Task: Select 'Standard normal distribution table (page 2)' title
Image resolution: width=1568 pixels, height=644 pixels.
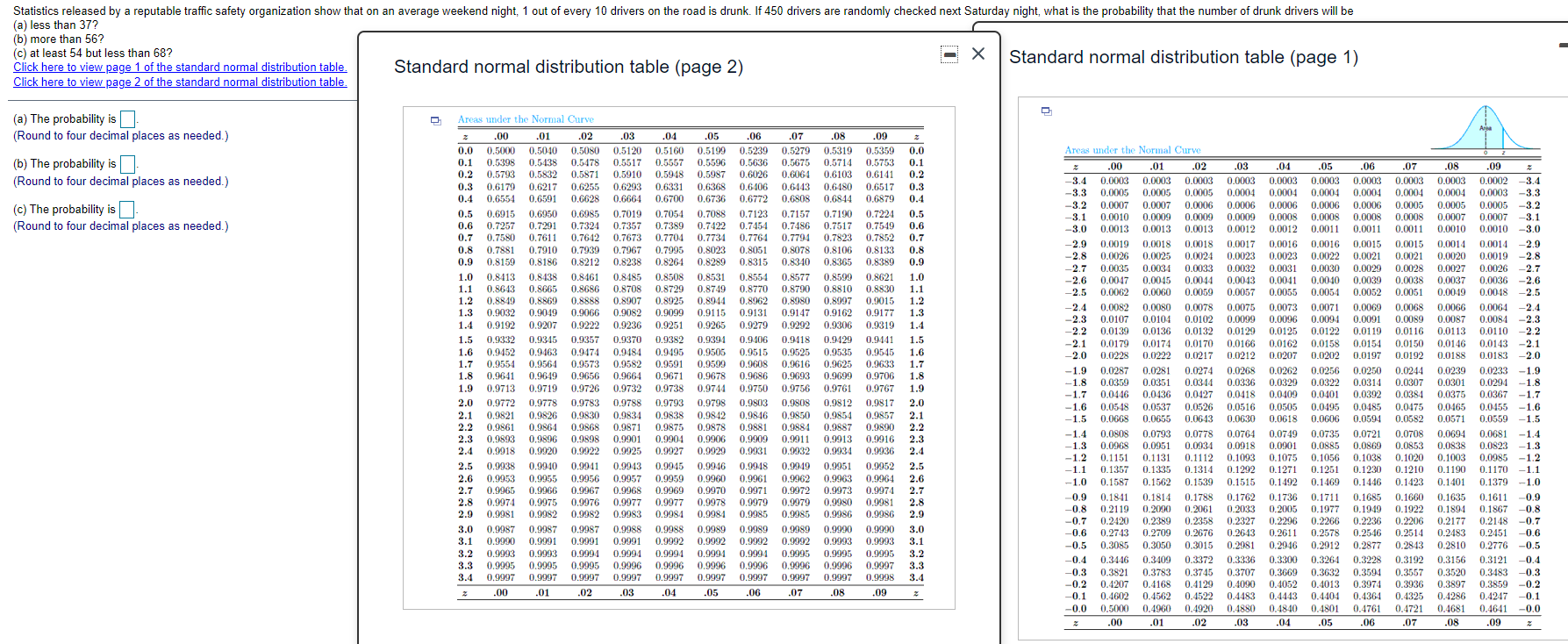Action: point(569,67)
